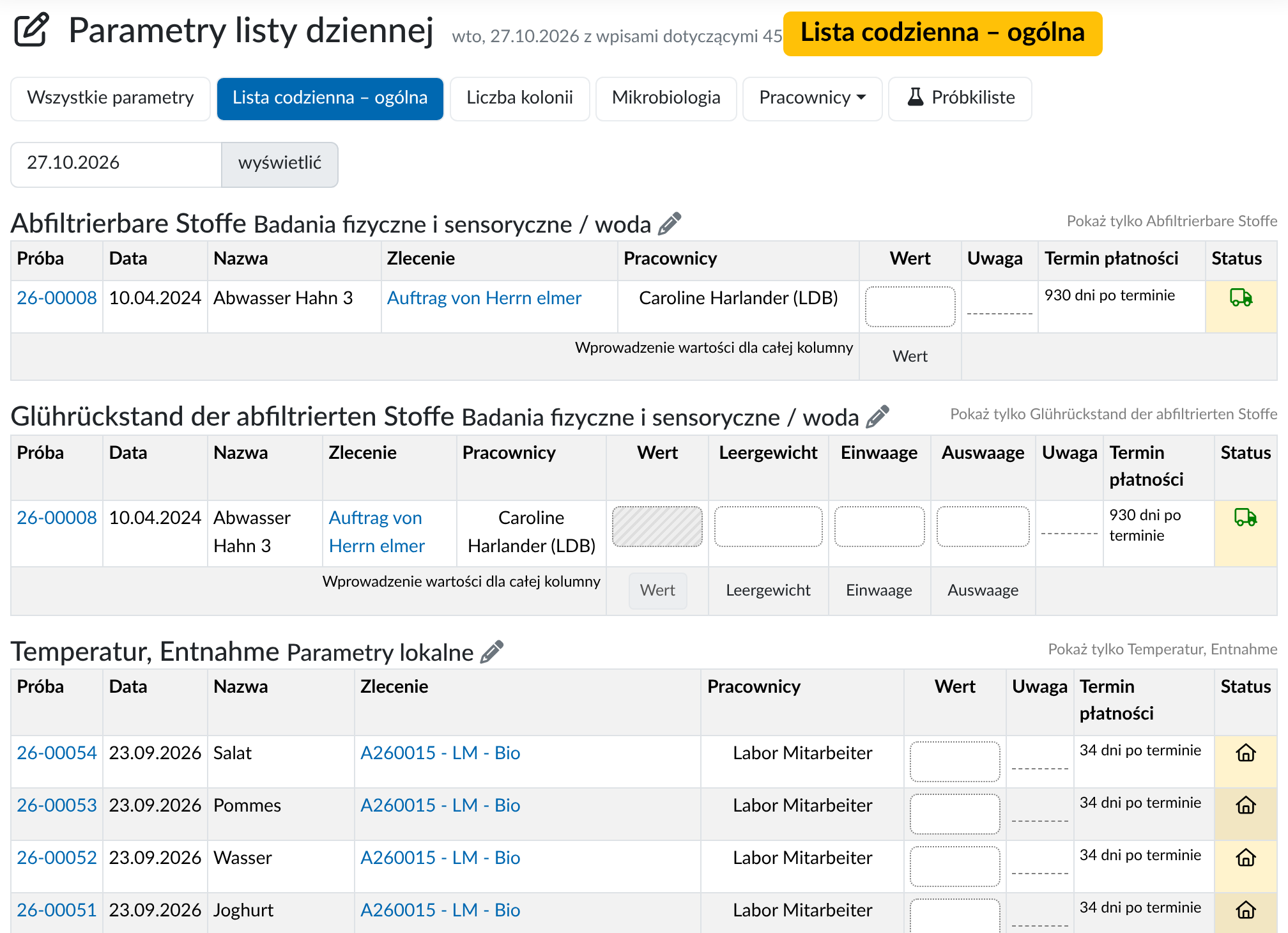
Task: Open sample 26-00008 in Abfiltrierbare Stoffe table
Action: pyautogui.click(x=57, y=298)
